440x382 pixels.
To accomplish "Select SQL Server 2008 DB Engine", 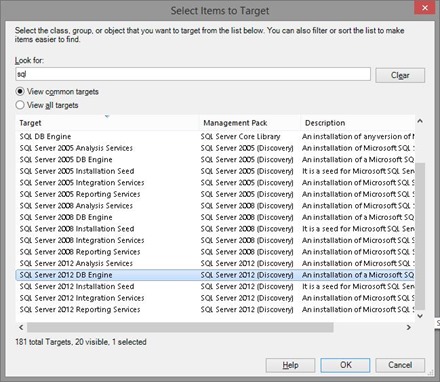I will pos(215,217).
